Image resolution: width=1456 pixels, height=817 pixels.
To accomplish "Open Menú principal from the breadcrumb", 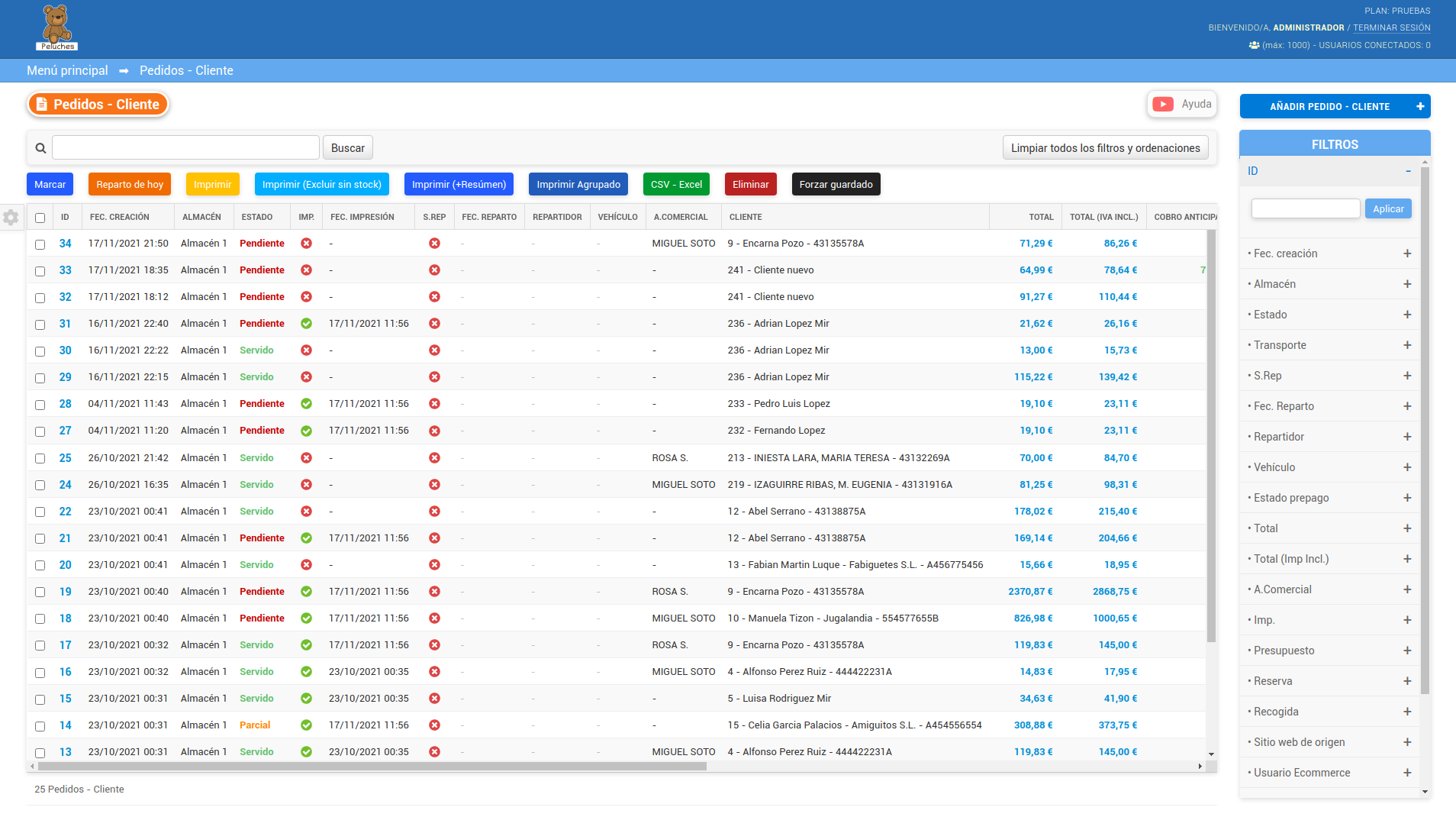I will [67, 70].
